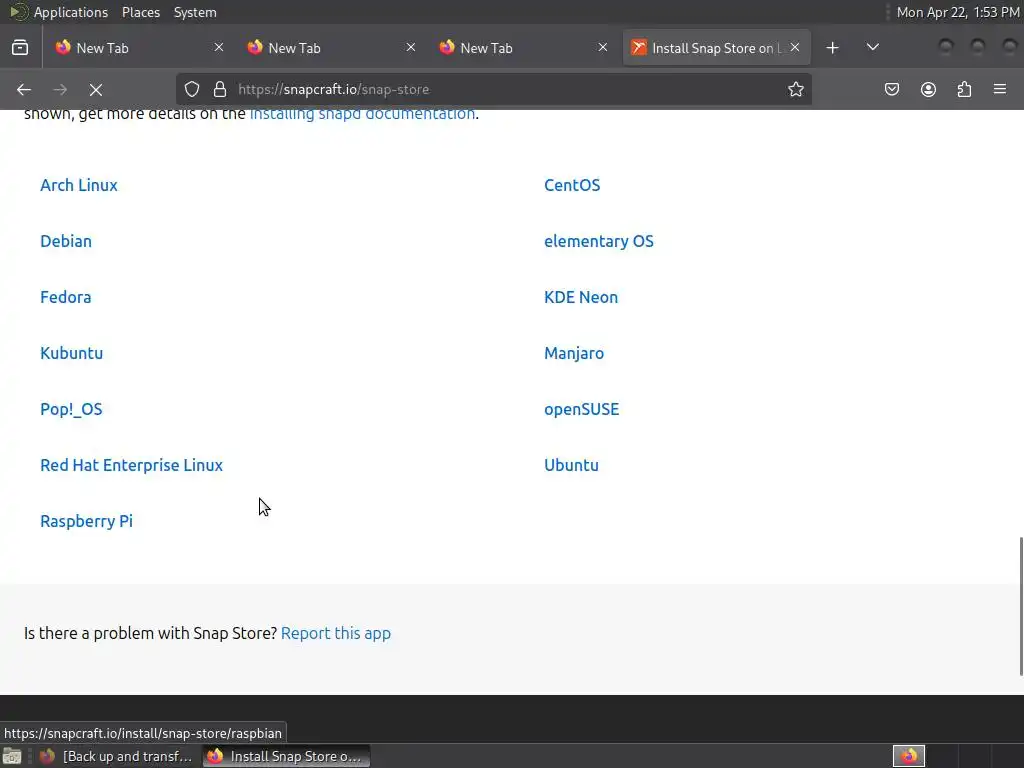Close the second New Tab
1024x768 pixels.
pos(411,48)
